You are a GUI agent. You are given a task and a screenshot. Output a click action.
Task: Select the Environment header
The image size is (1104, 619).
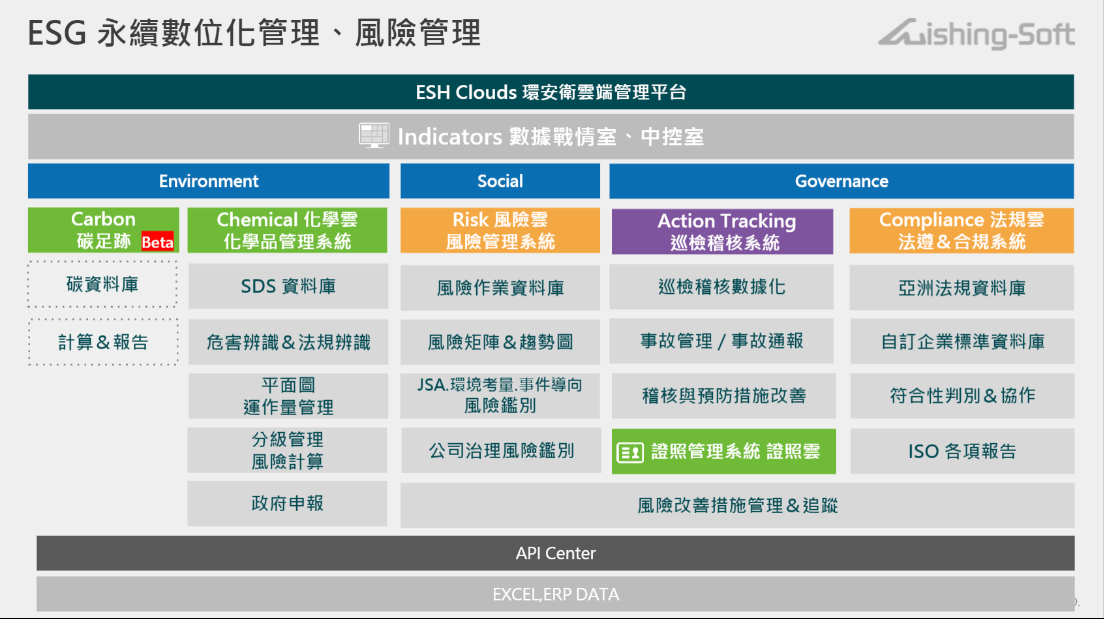(208, 181)
